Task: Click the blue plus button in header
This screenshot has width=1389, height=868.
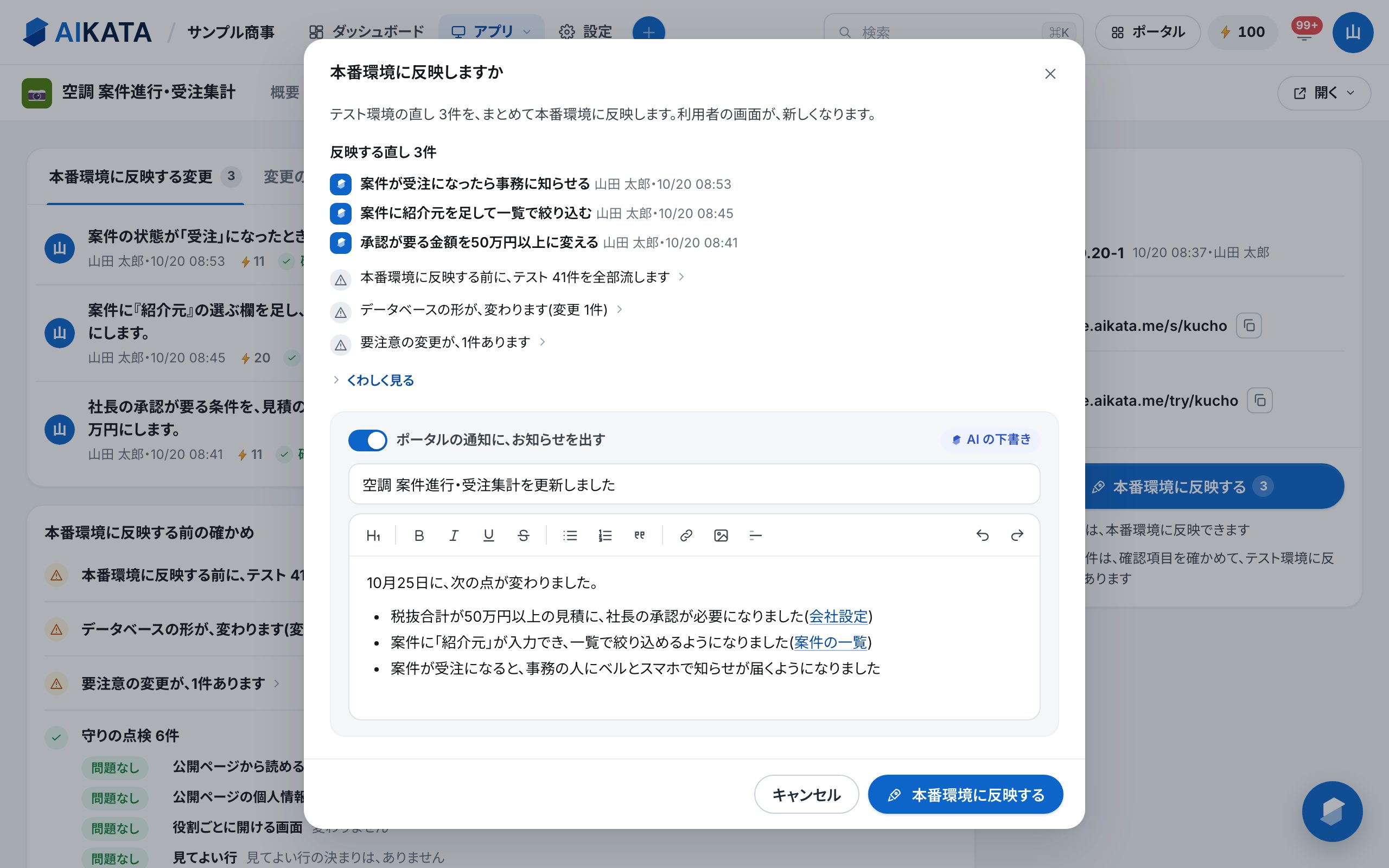Action: click(648, 32)
